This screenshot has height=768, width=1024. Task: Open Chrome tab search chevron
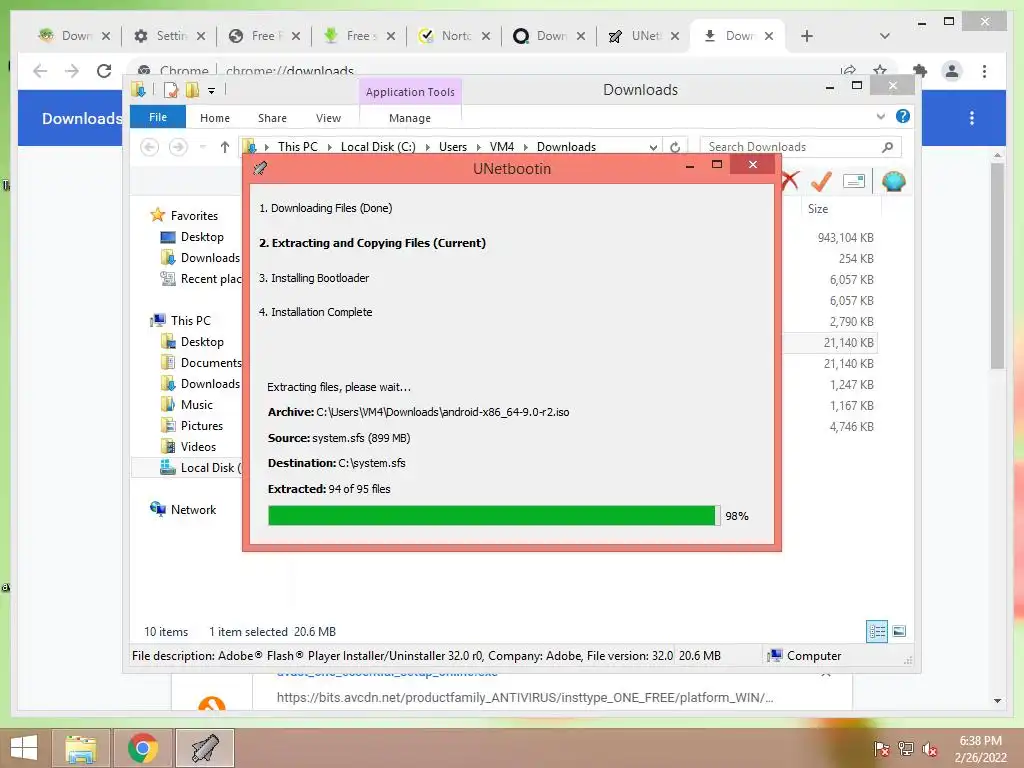point(885,36)
